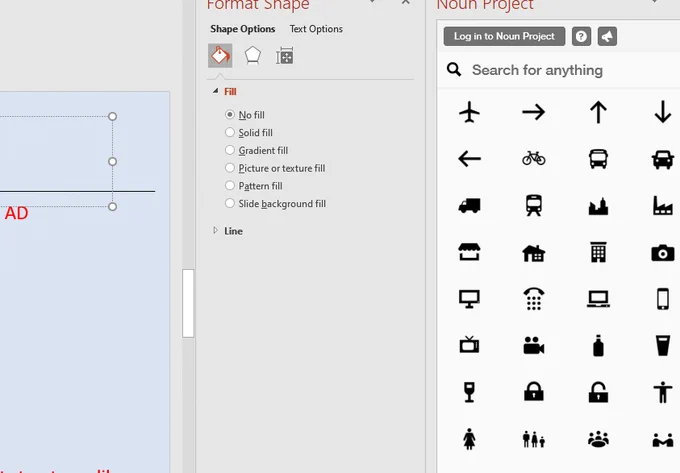
Task: Insert the drinking cup icon
Action: click(x=663, y=346)
